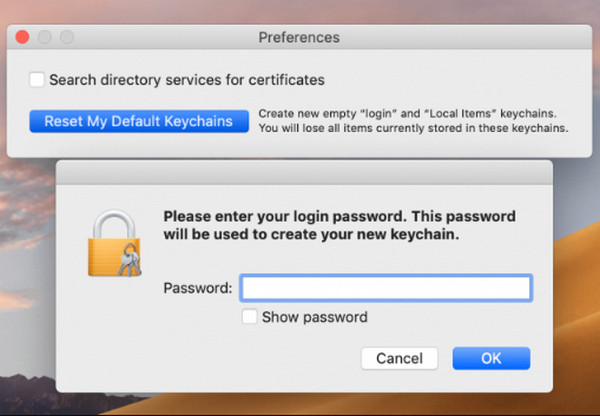Image resolution: width=600 pixels, height=416 pixels.
Task: Click the keychain reset warning description text
Action: click(x=413, y=121)
